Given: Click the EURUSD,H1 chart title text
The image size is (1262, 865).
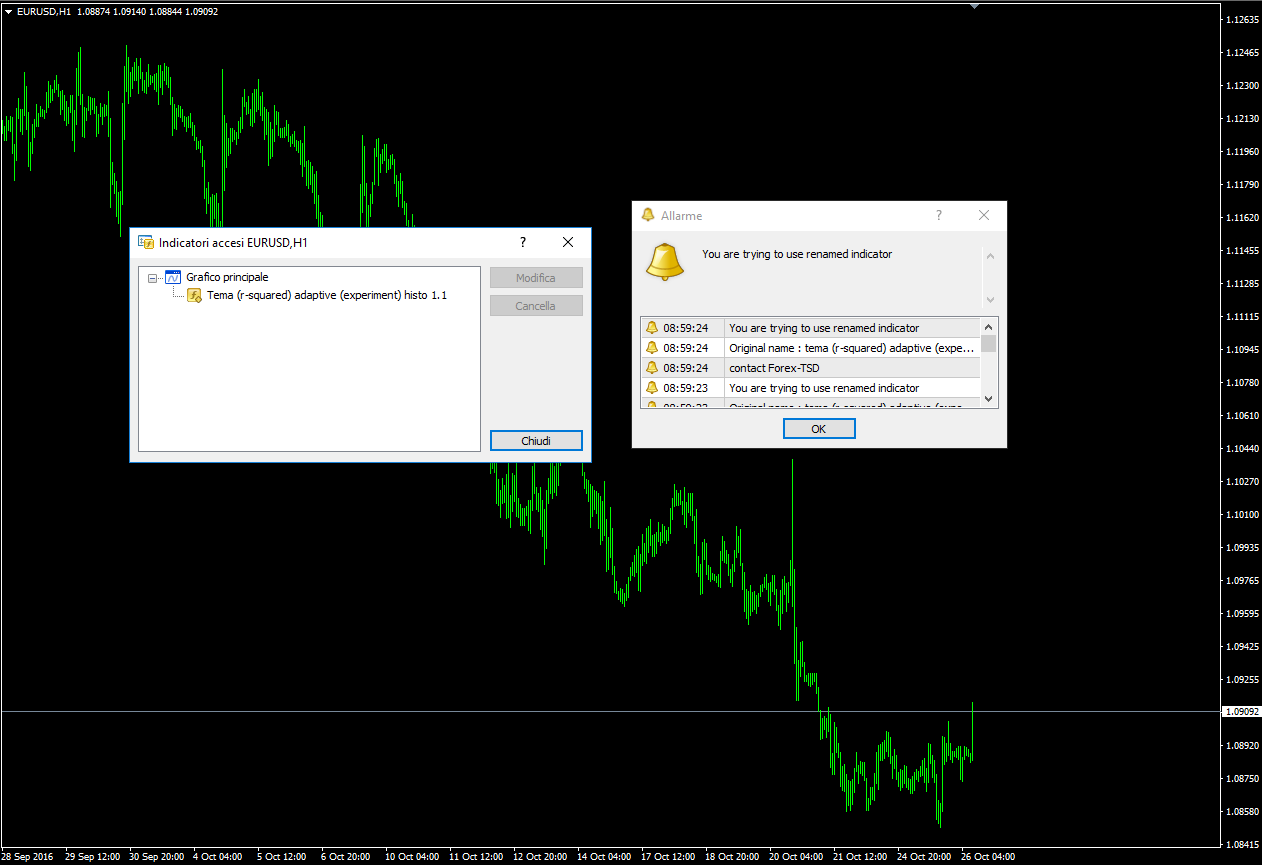Looking at the screenshot, I should (x=44, y=11).
